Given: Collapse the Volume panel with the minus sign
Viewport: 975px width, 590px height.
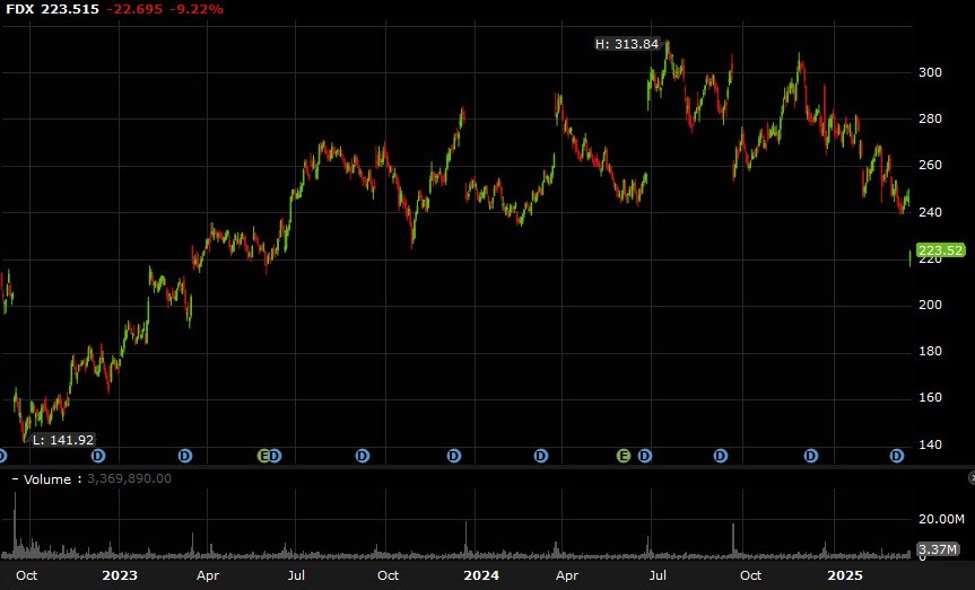Looking at the screenshot, I should pos(15,480).
